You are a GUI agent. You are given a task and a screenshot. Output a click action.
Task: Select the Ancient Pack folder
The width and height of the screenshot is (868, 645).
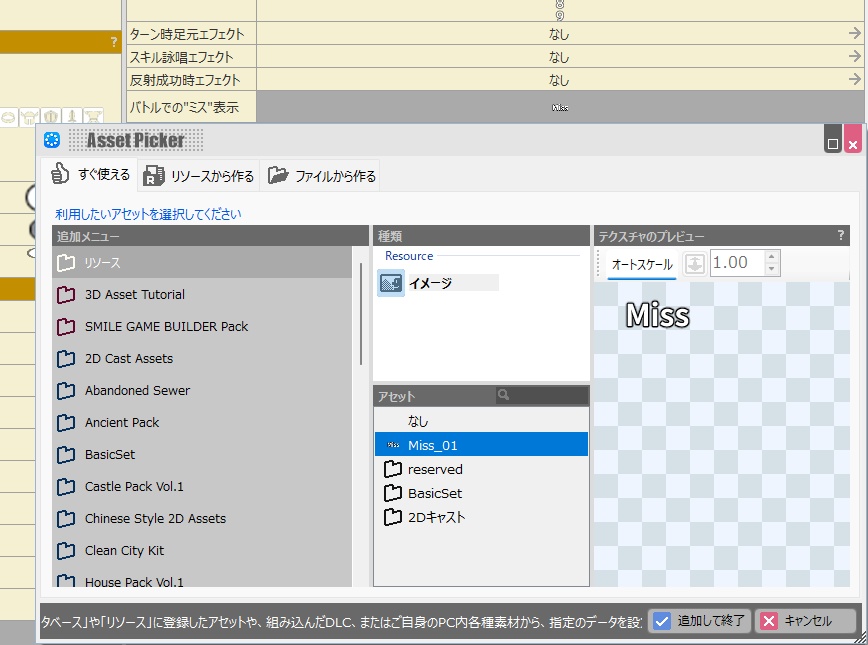point(202,422)
